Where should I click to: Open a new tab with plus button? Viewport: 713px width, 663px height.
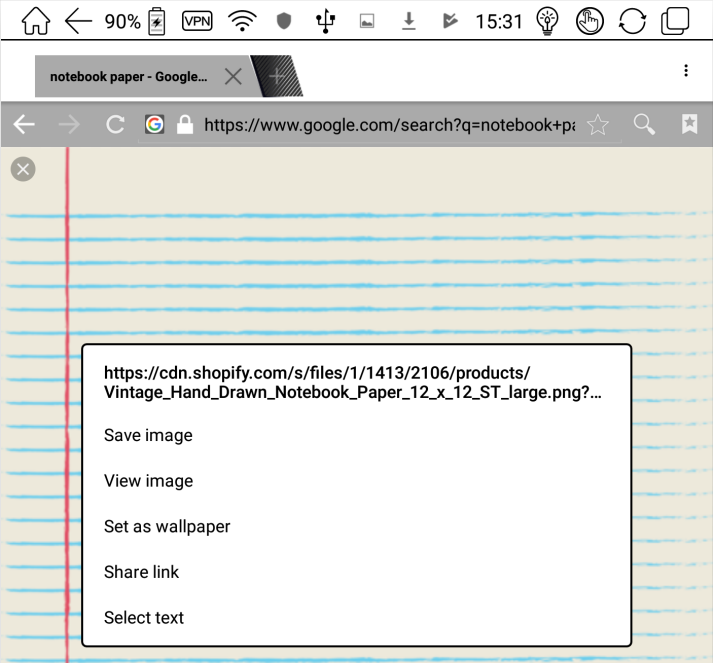point(277,76)
